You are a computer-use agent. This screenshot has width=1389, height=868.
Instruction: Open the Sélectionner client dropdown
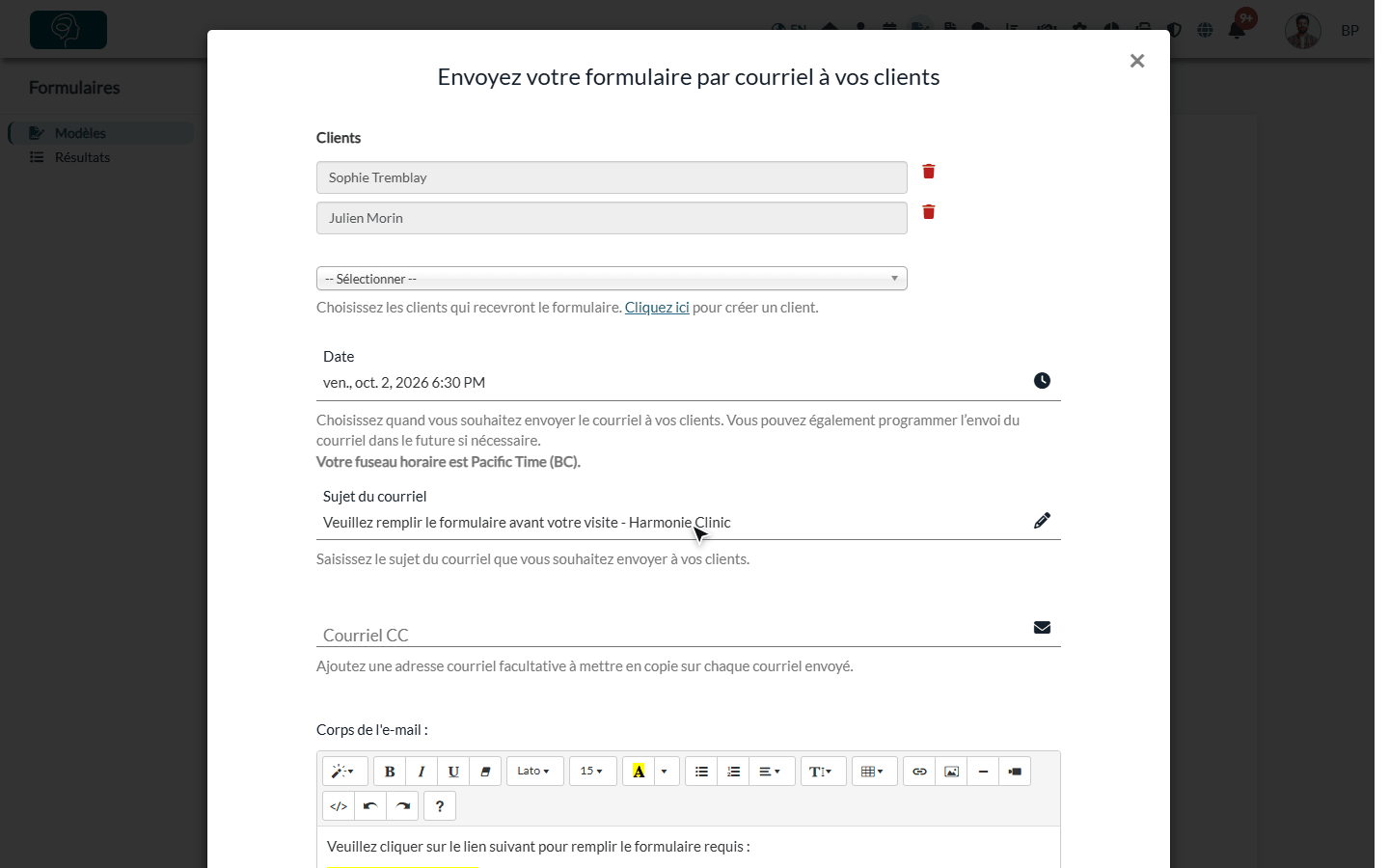pyautogui.click(x=612, y=279)
